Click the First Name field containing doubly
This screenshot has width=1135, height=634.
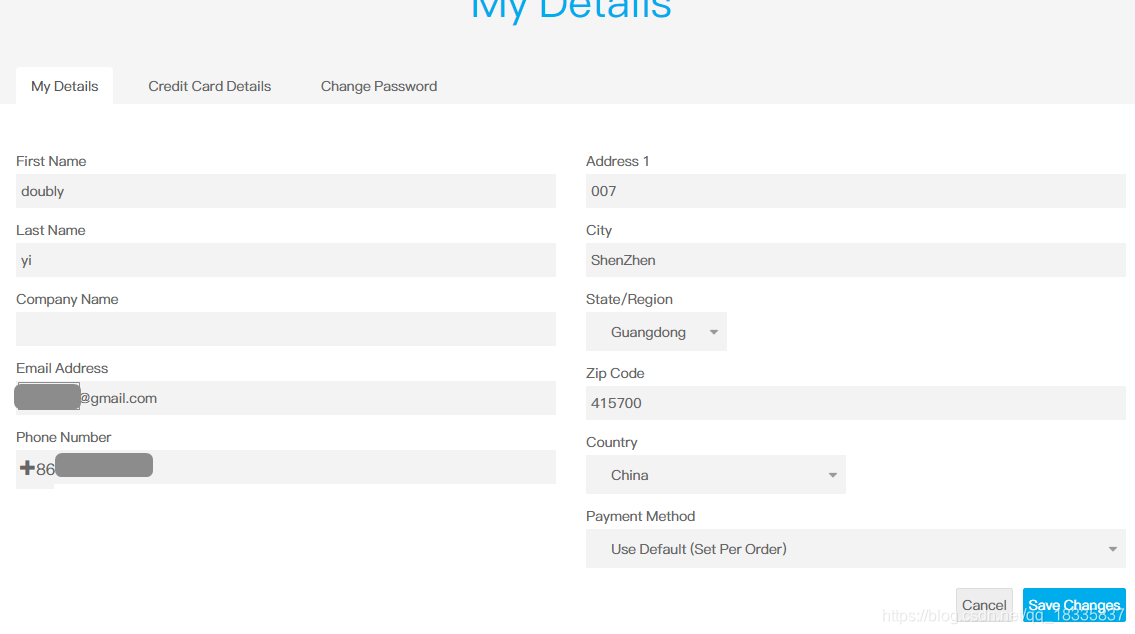286,191
